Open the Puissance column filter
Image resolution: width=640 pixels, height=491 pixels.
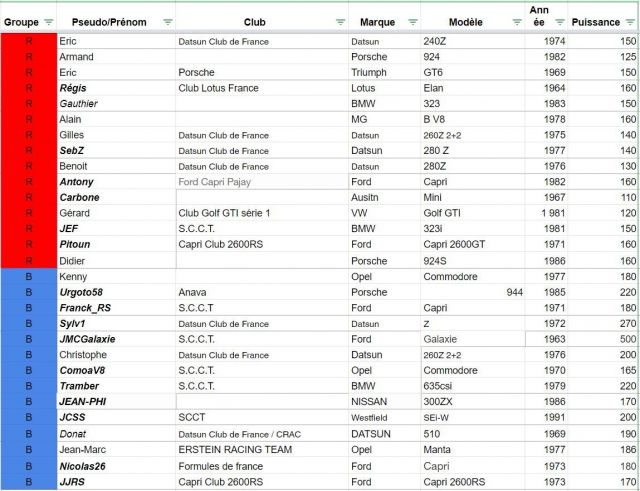click(x=630, y=22)
